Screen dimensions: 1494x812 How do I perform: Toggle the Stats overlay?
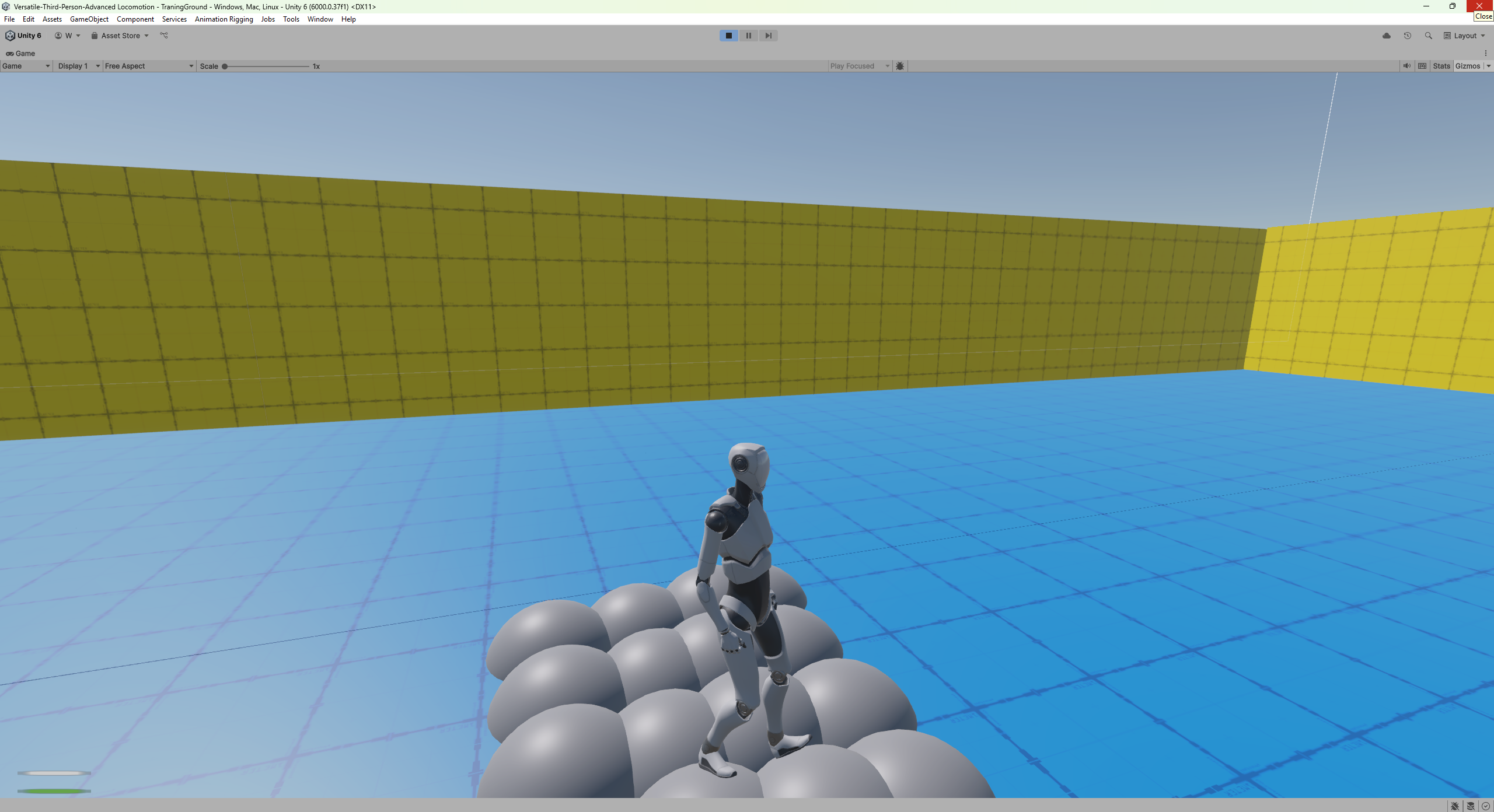tap(1441, 66)
